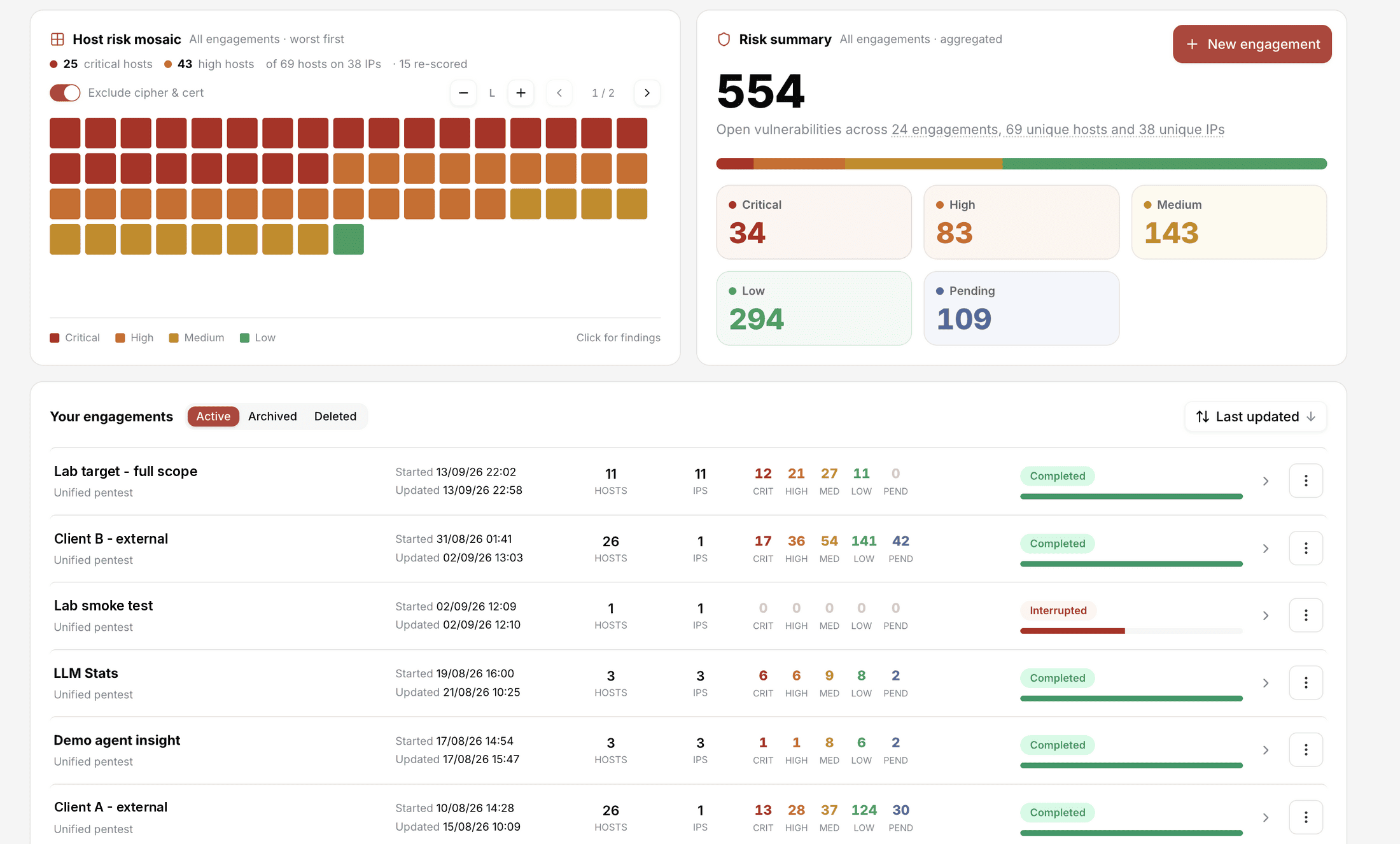Viewport: 1400px width, 844px height.
Task: Click the '24 engagements' underlined text
Action: [944, 130]
